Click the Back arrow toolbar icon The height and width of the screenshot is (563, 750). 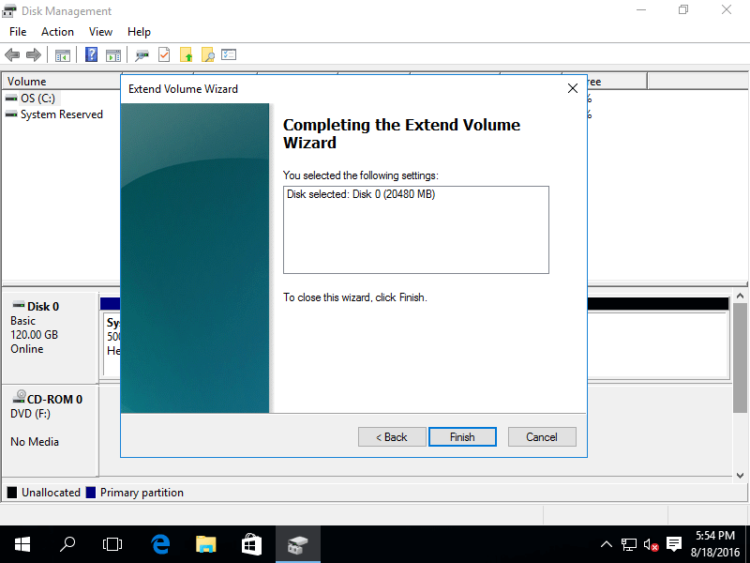[13, 55]
